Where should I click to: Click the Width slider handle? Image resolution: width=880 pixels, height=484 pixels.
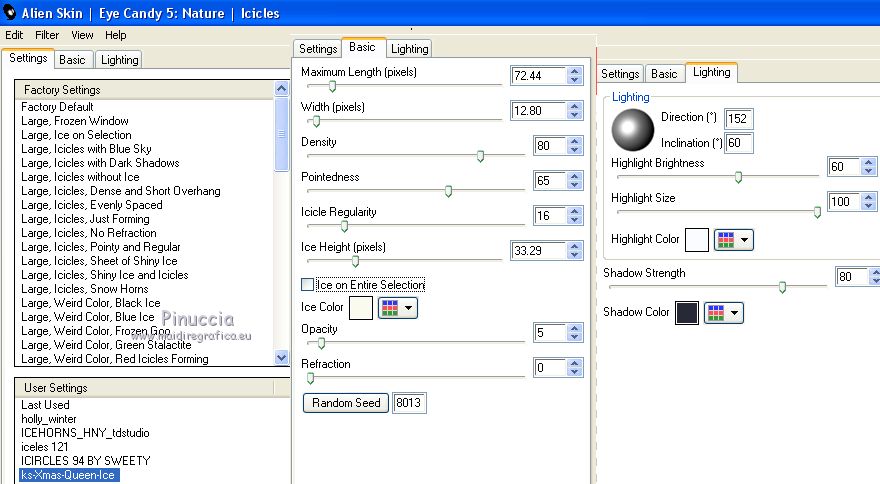316,121
